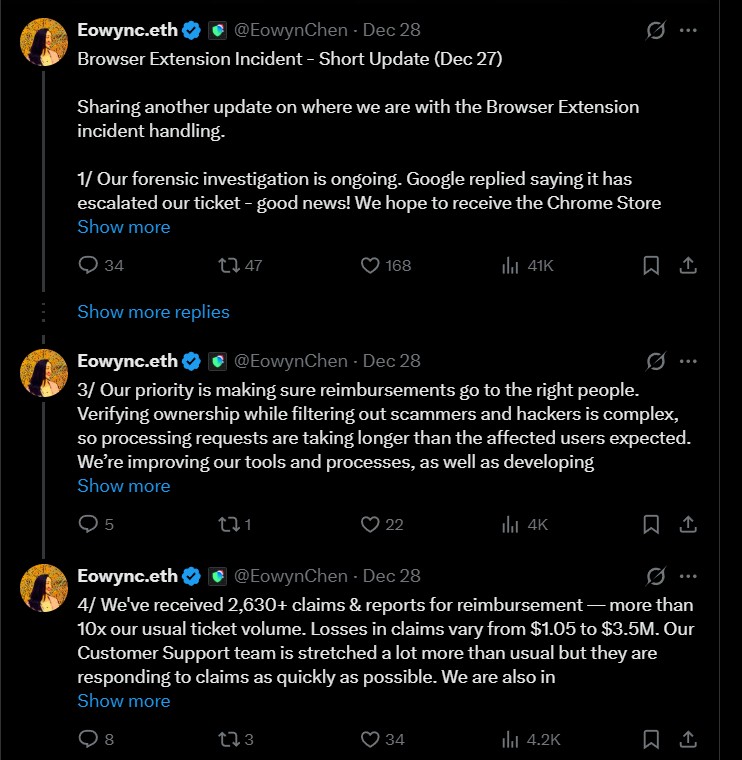Viewport: 742px width, 760px height.
Task: Open the more options menu on first tweet
Action: coord(688,30)
